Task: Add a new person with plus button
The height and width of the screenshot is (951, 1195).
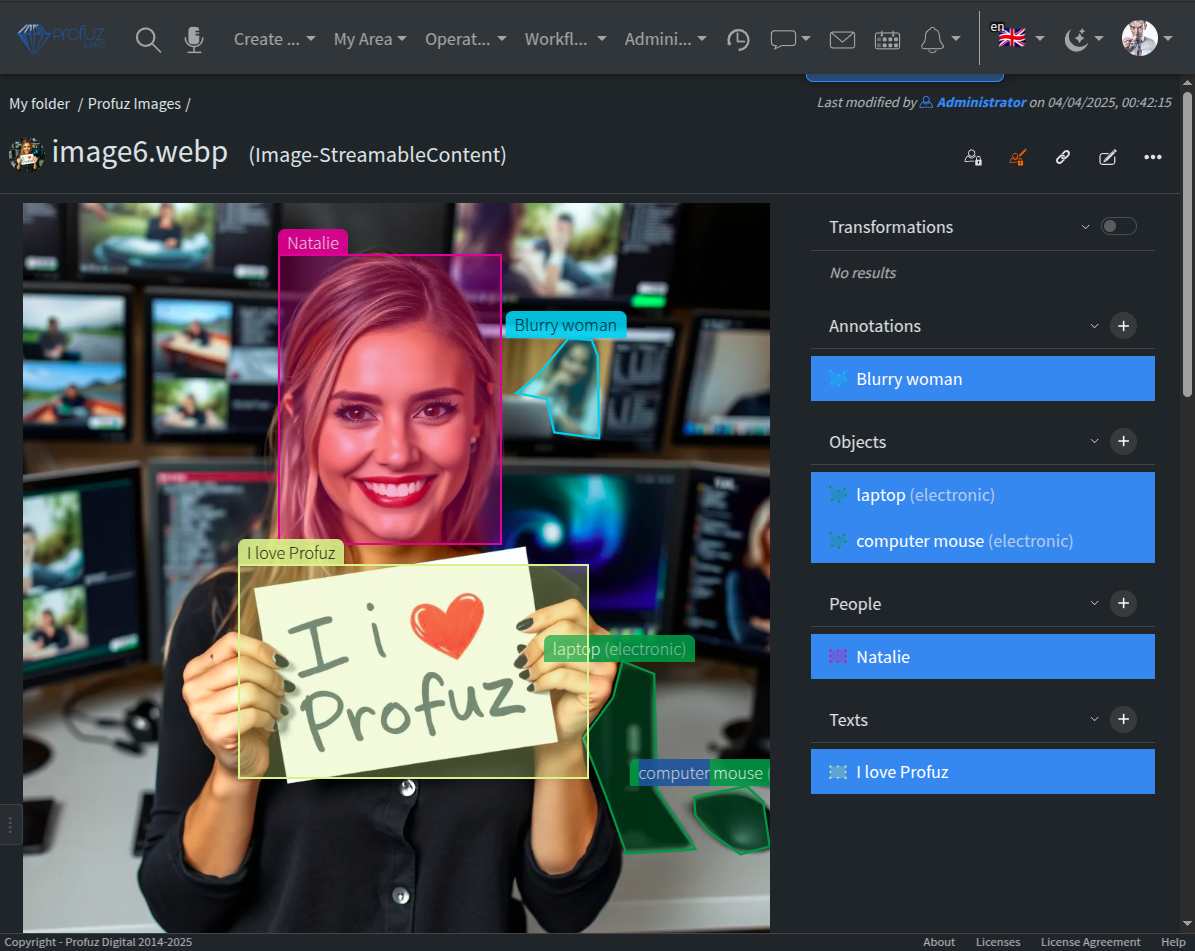Action: point(1123,604)
